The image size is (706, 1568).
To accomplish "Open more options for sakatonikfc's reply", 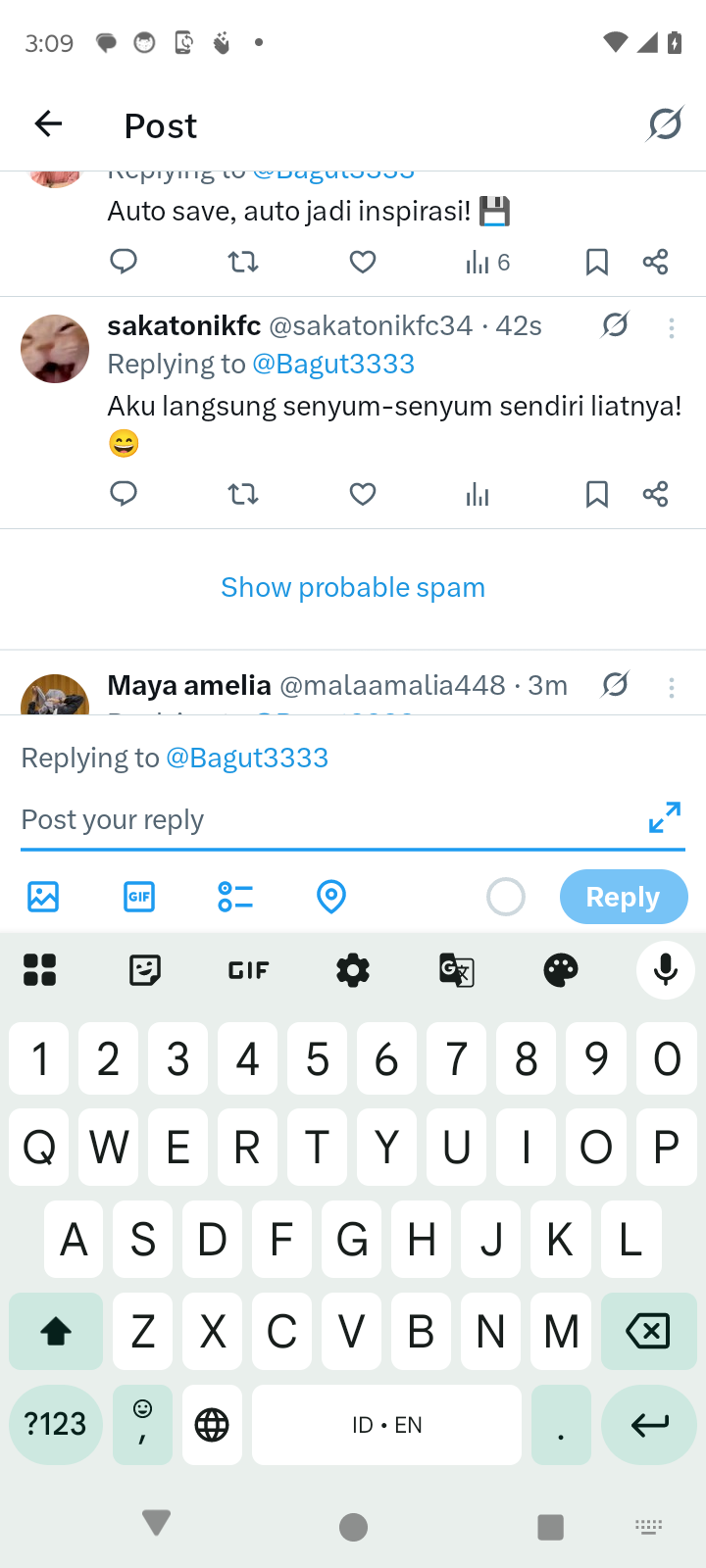I will click(x=672, y=328).
